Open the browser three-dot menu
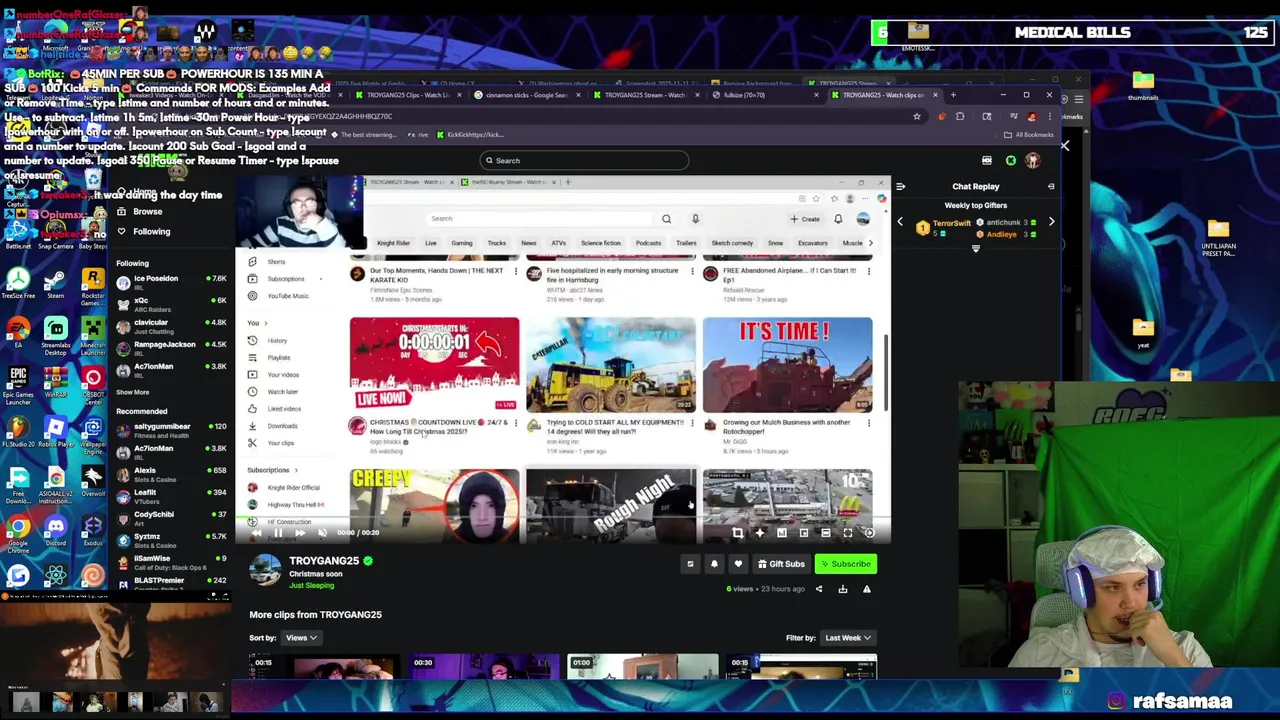This screenshot has width=1280, height=720. coord(1049,116)
